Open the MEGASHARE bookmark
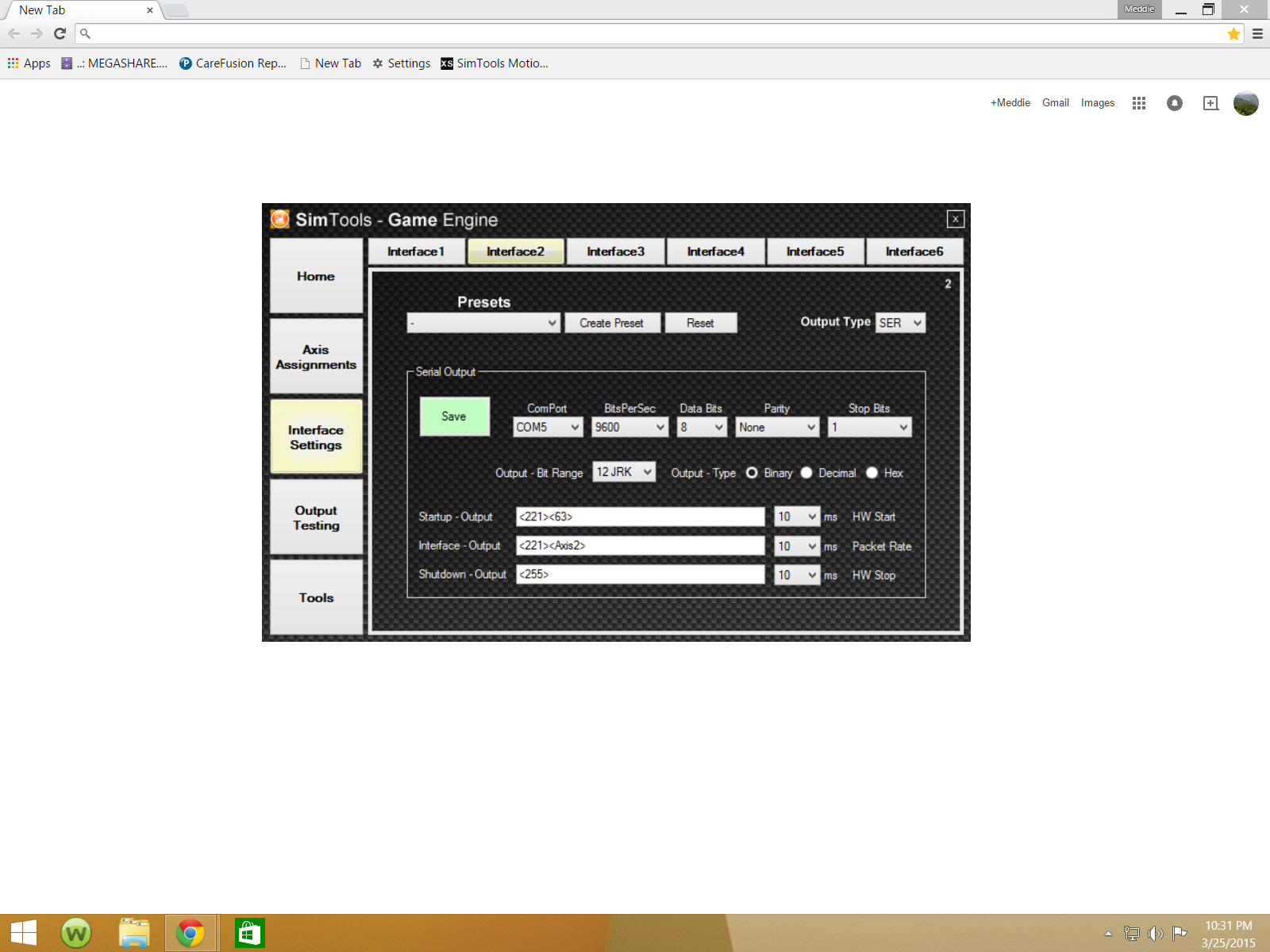The height and width of the screenshot is (952, 1270). [x=114, y=63]
